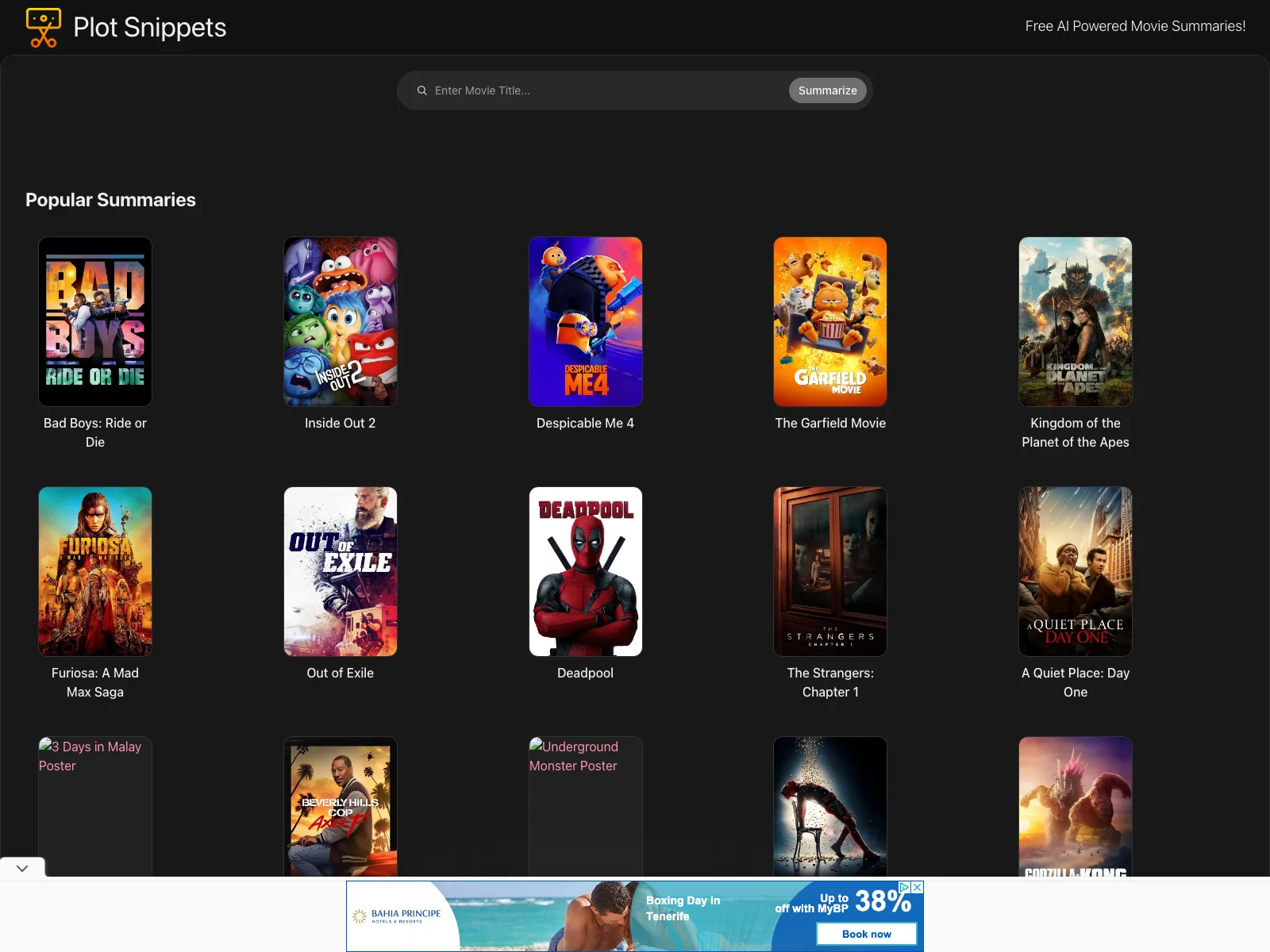This screenshot has height=952, width=1270.
Task: Click the Bad Boys: Ride or Die title text
Action: [x=95, y=432]
